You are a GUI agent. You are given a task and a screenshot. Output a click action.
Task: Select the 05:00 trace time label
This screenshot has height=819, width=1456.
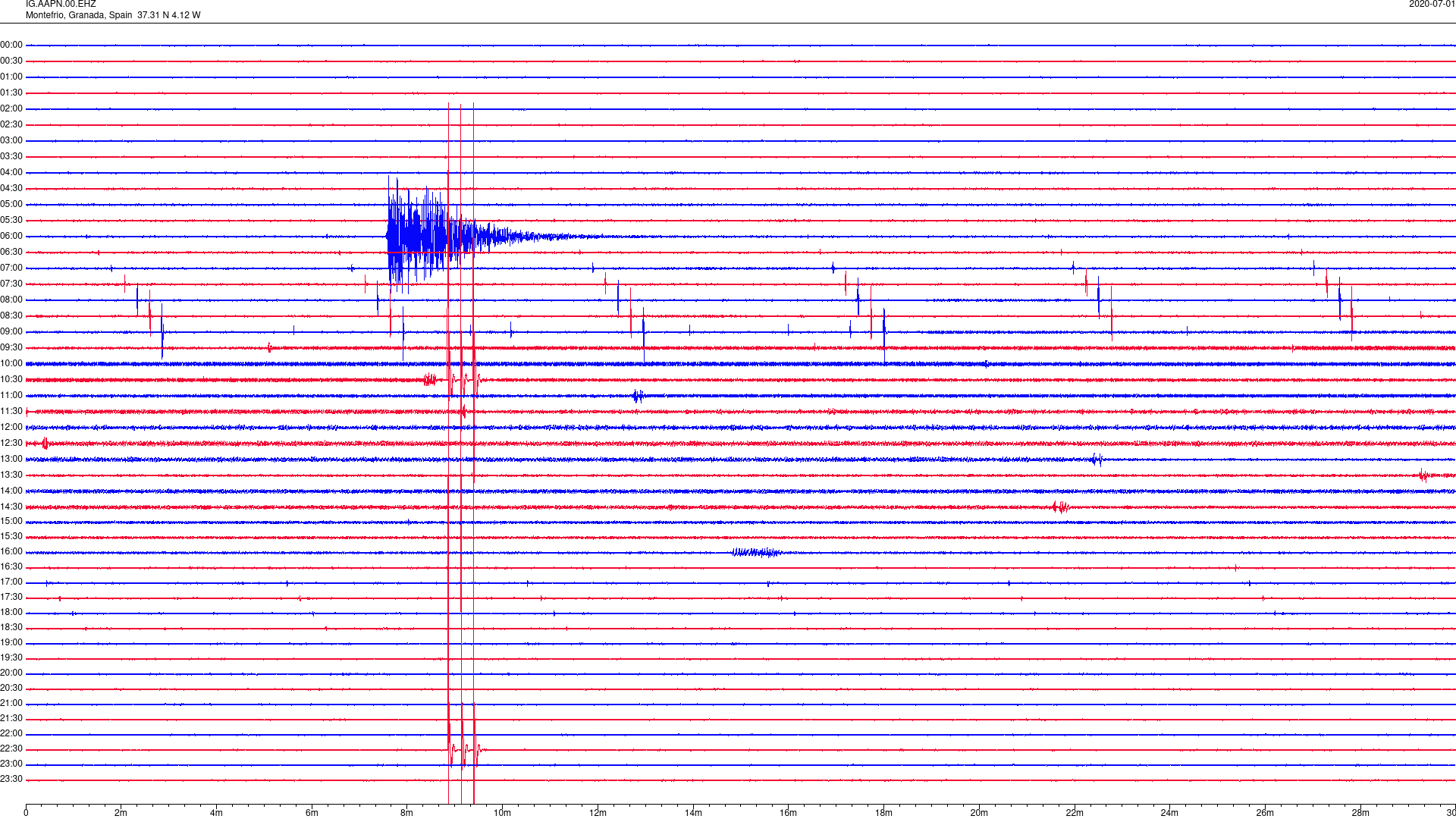[x=11, y=204]
